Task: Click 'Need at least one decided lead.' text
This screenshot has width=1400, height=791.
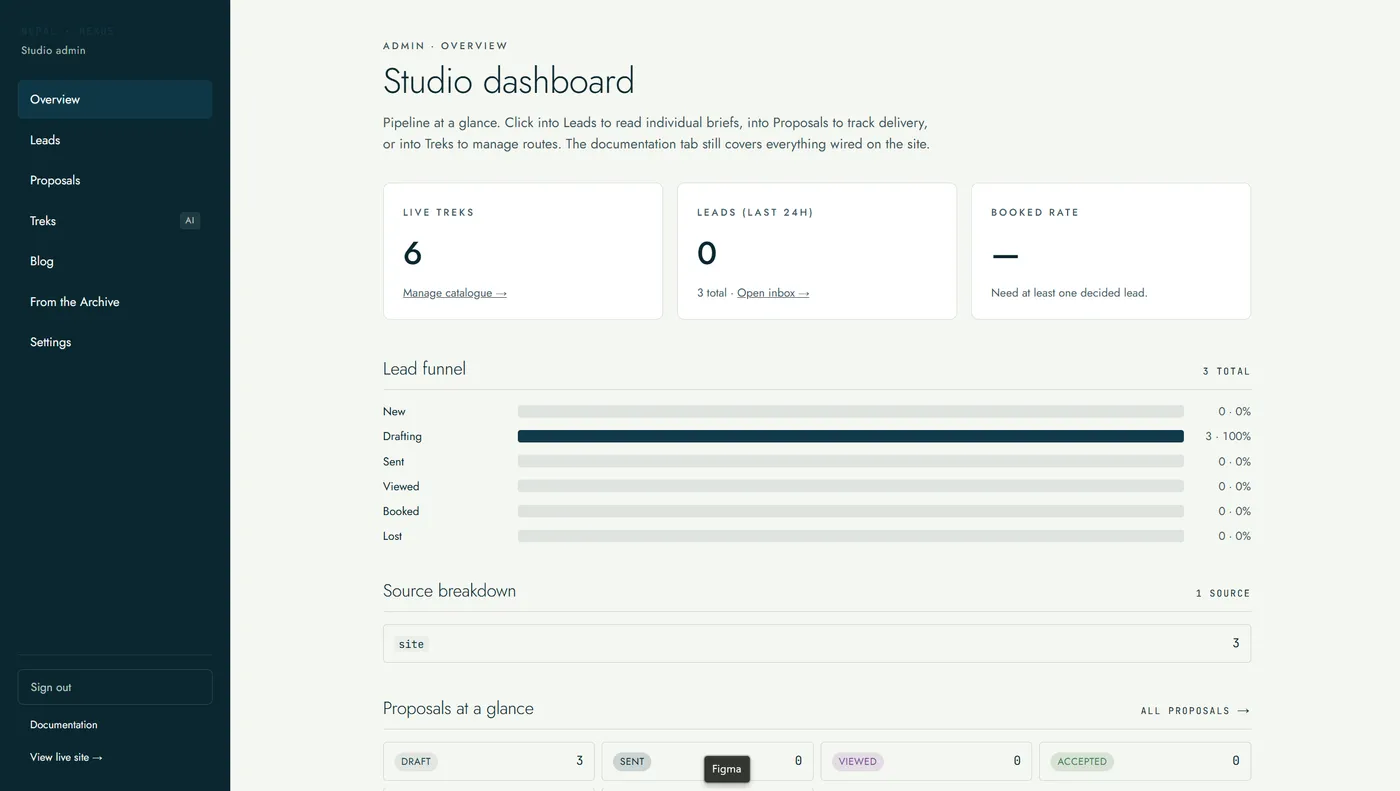Action: tap(1069, 293)
